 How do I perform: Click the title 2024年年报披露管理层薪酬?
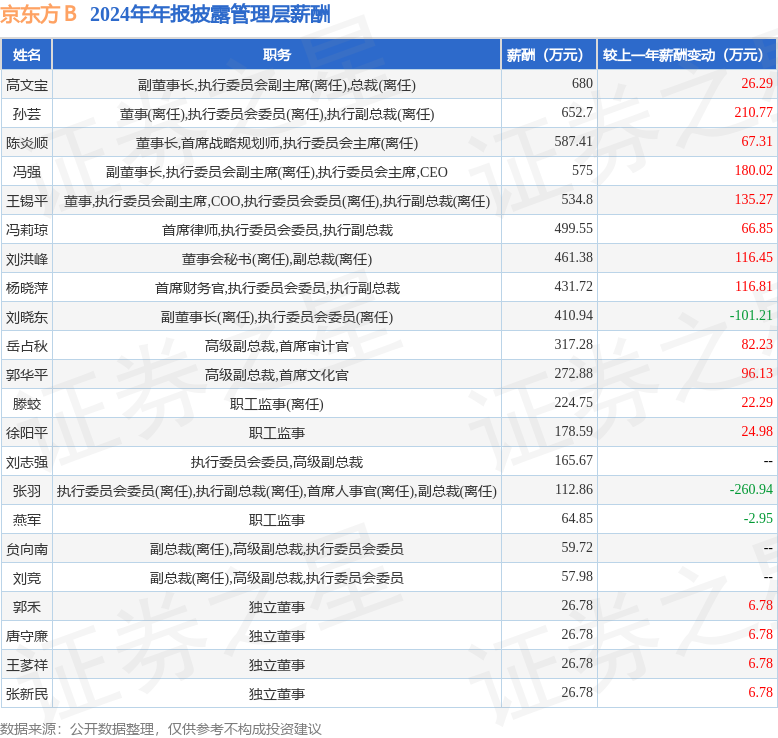(x=210, y=14)
